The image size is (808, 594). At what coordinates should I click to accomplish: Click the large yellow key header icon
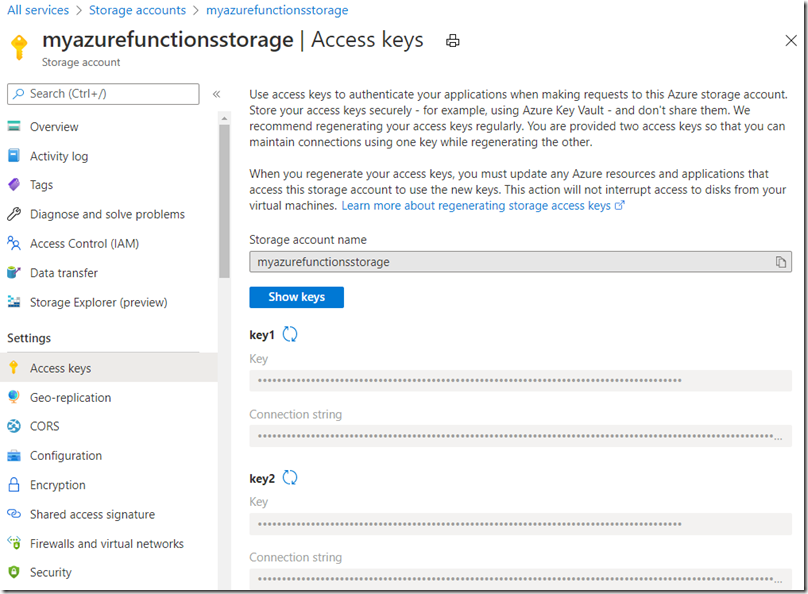pyautogui.click(x=20, y=48)
